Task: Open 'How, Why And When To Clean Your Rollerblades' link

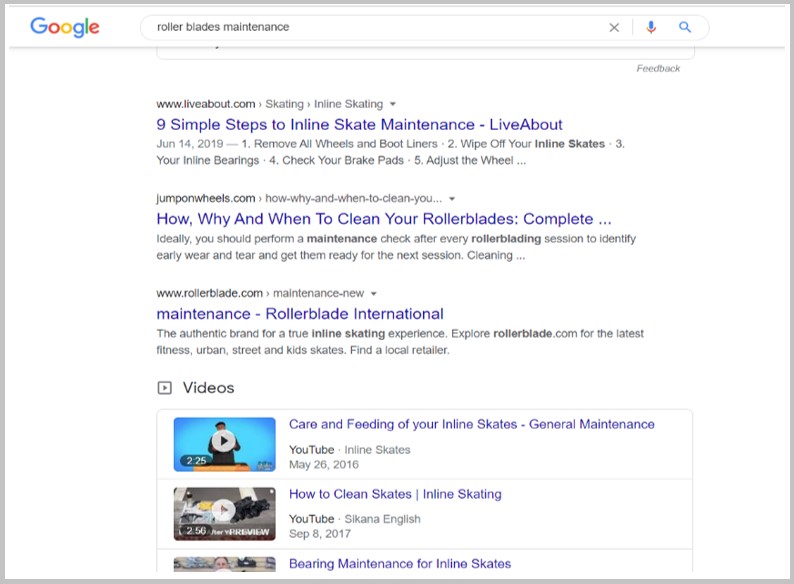Action: pyautogui.click(x=384, y=219)
